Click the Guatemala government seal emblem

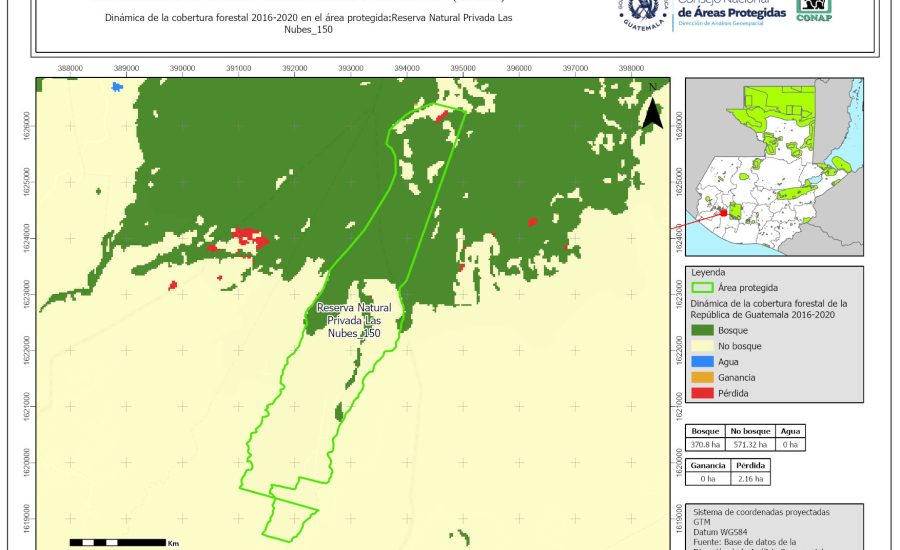[x=645, y=14]
